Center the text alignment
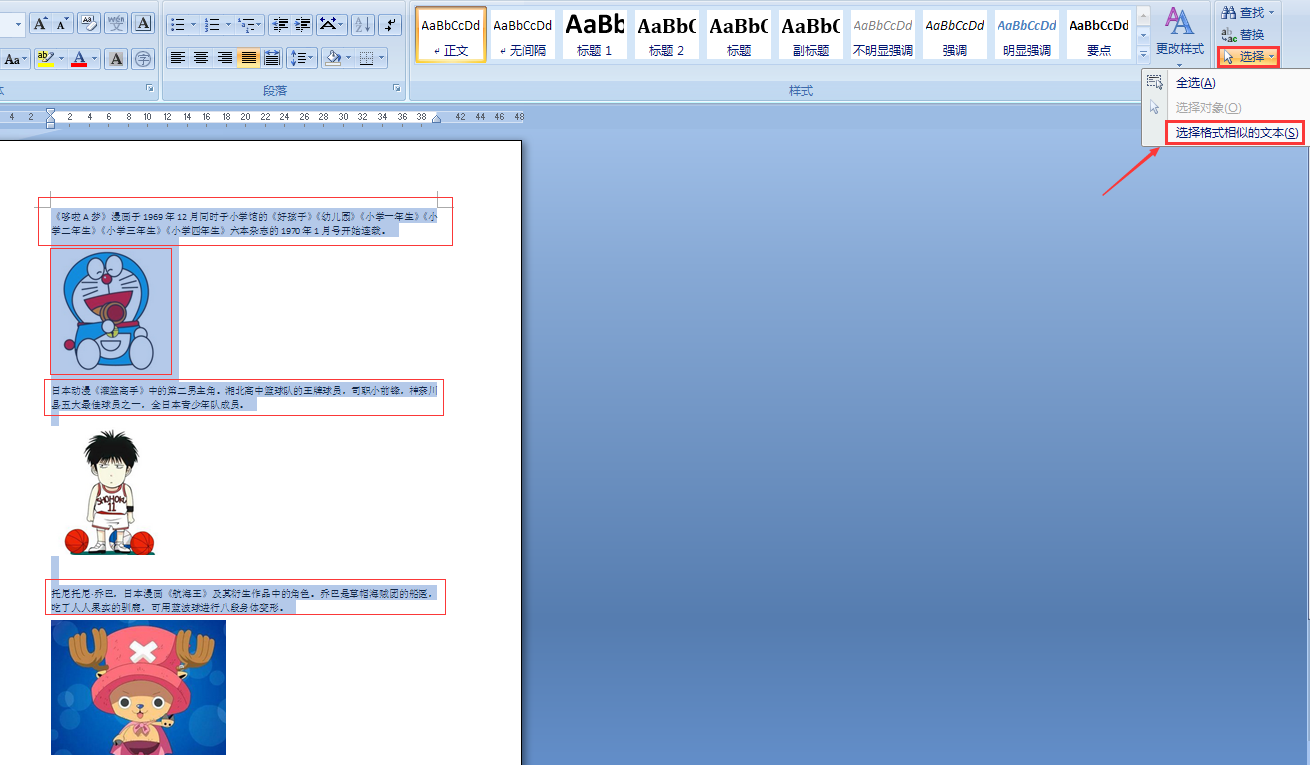 [201, 58]
